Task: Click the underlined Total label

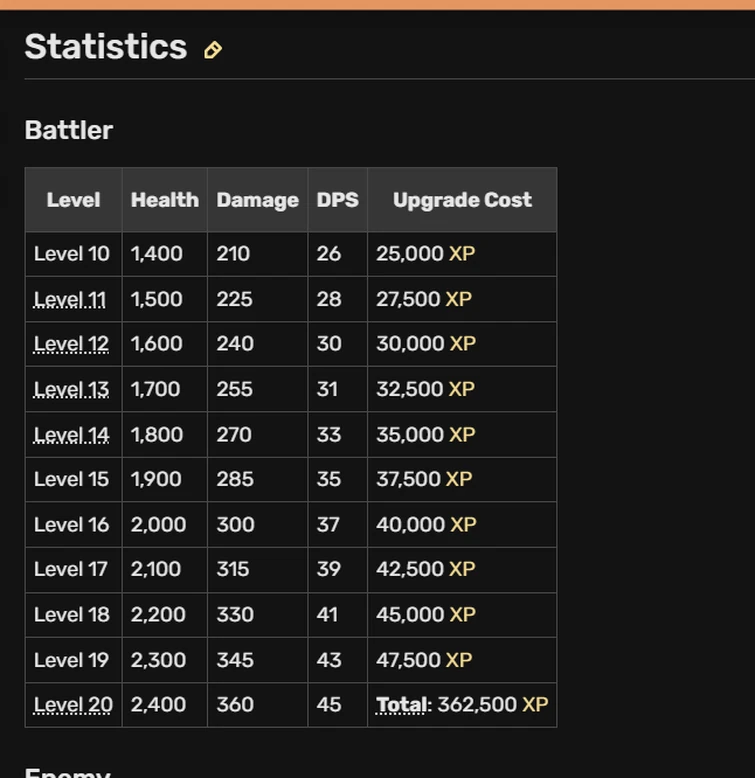Action: pos(401,705)
